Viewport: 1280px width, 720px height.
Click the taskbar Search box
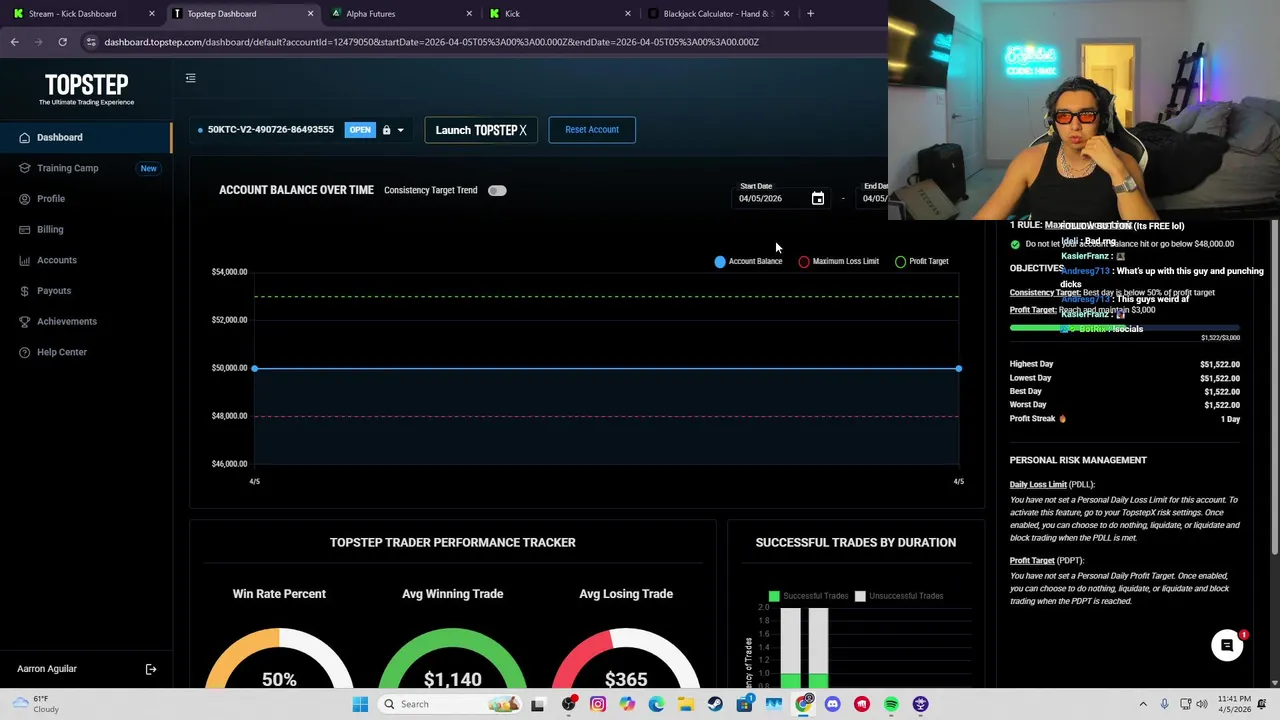pyautogui.click(x=450, y=704)
